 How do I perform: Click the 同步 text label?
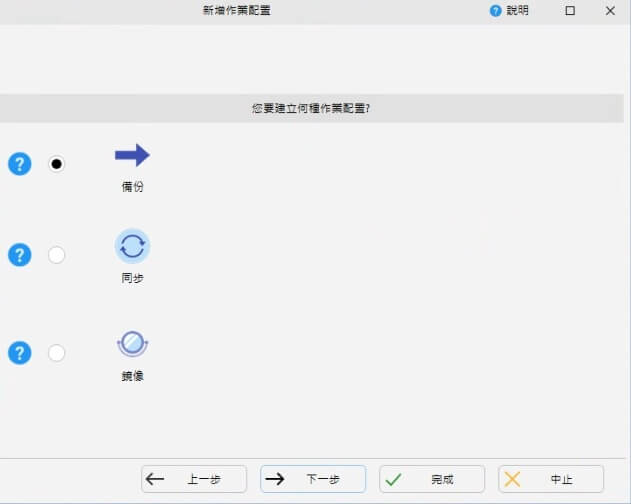(132, 278)
